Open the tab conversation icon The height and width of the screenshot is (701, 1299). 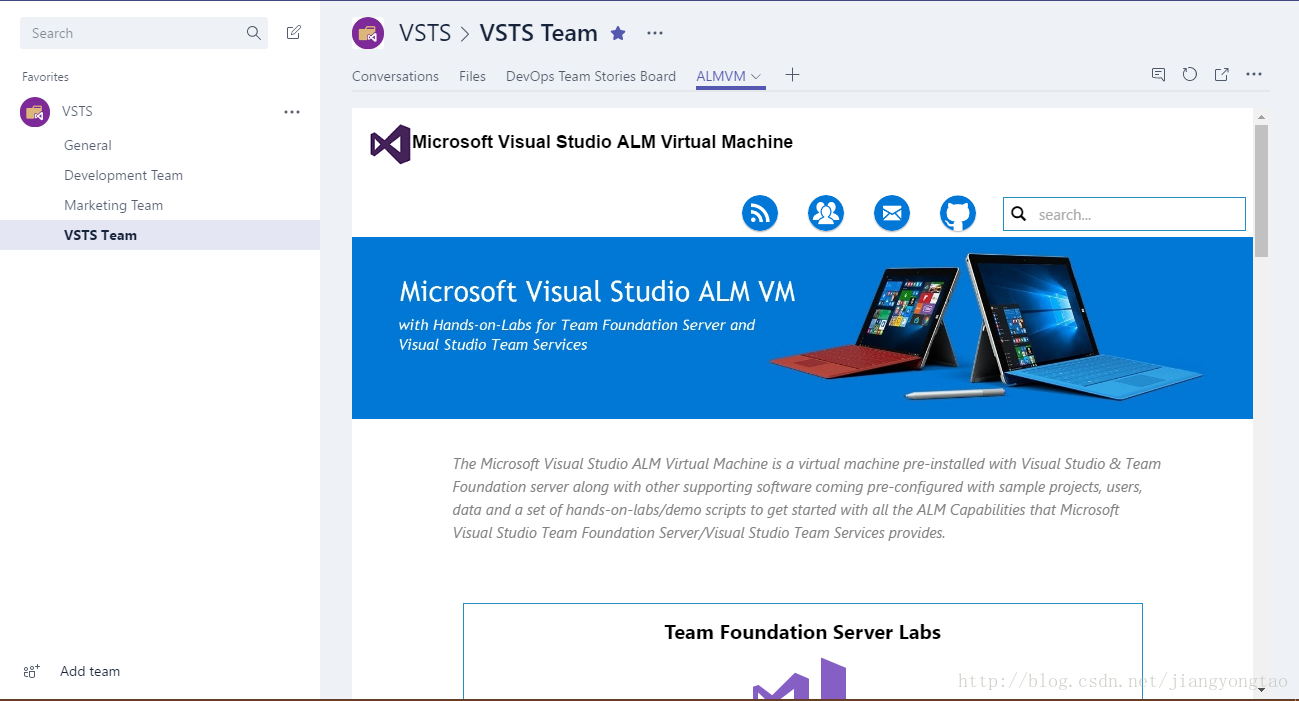point(1158,74)
